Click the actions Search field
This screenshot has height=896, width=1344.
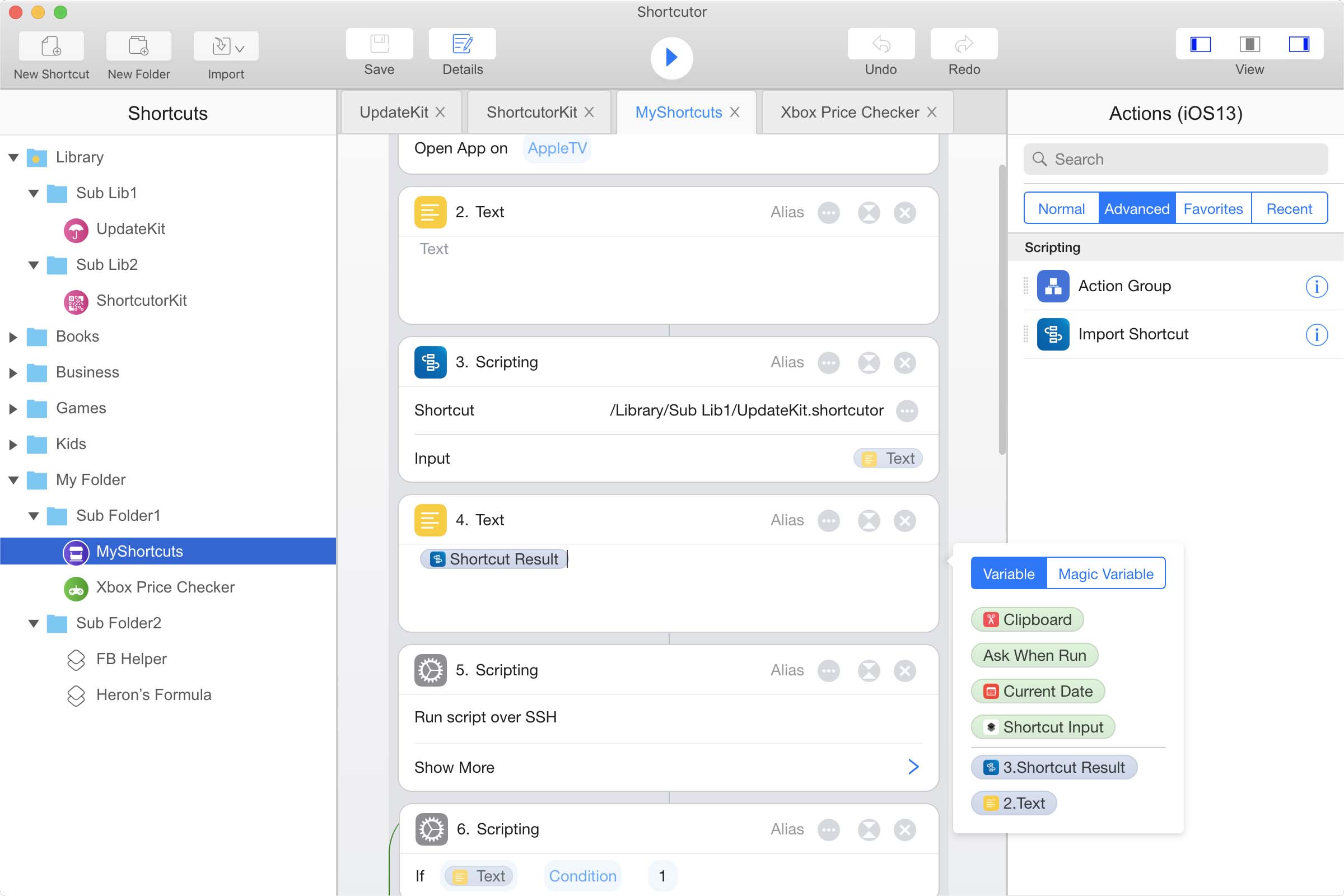click(1176, 159)
